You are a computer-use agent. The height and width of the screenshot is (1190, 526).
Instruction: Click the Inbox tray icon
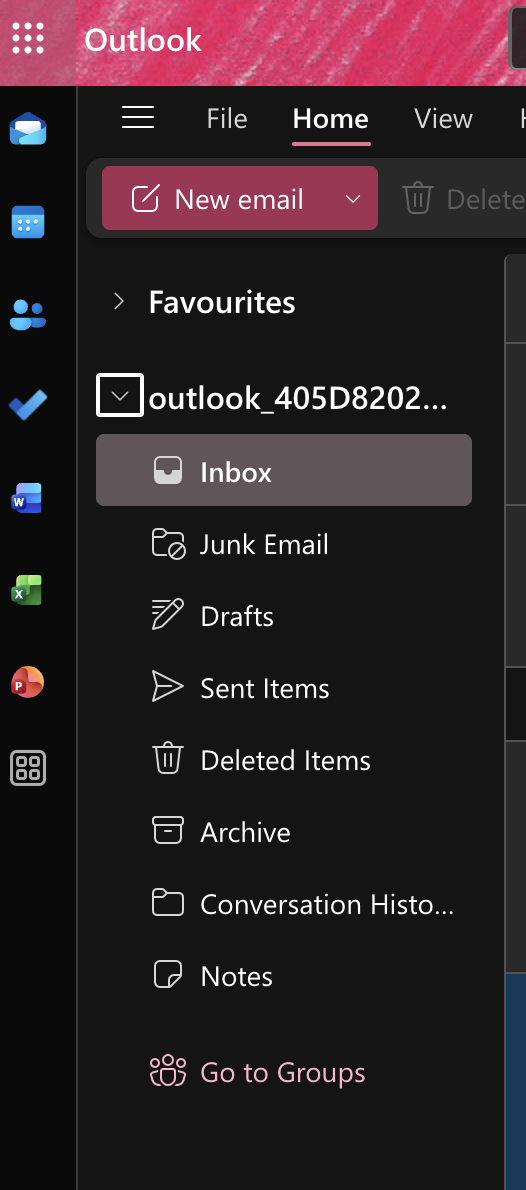pos(168,470)
